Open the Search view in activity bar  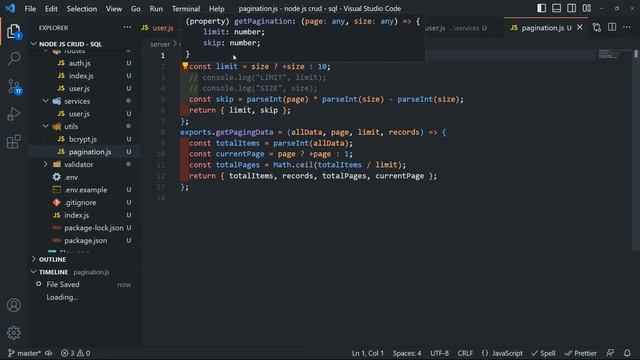coord(14,58)
